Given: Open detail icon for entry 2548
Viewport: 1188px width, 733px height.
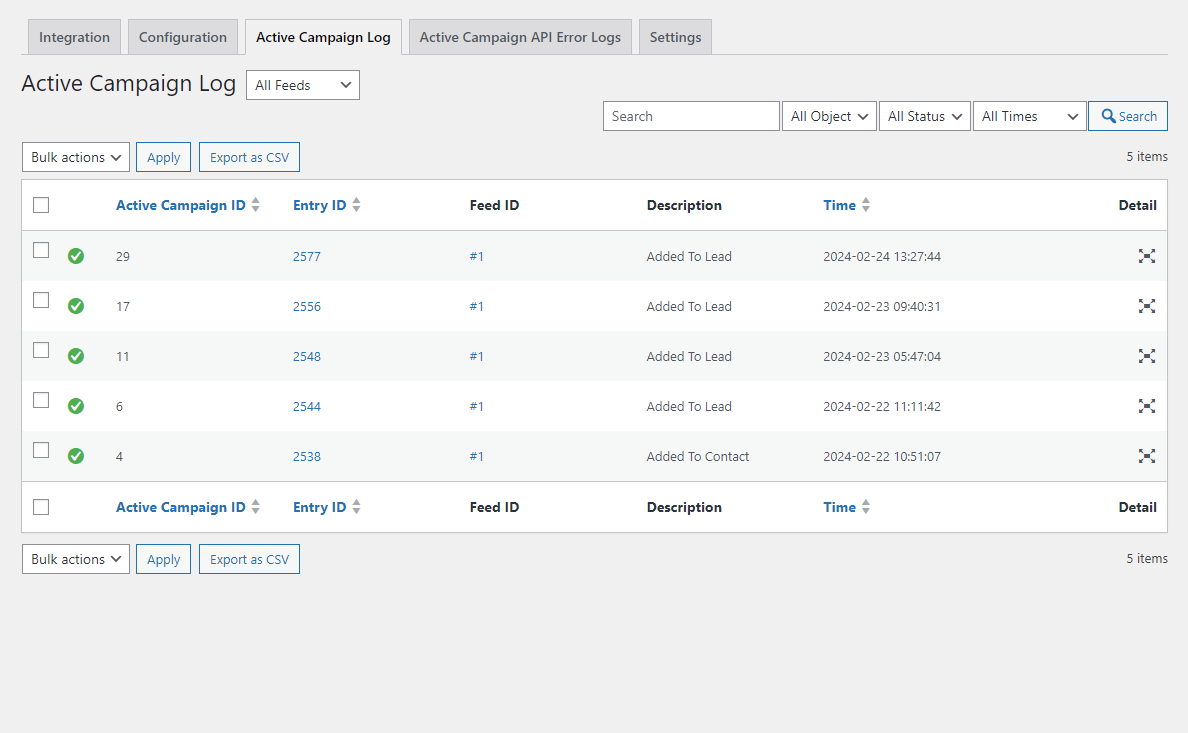Looking at the screenshot, I should (1146, 356).
